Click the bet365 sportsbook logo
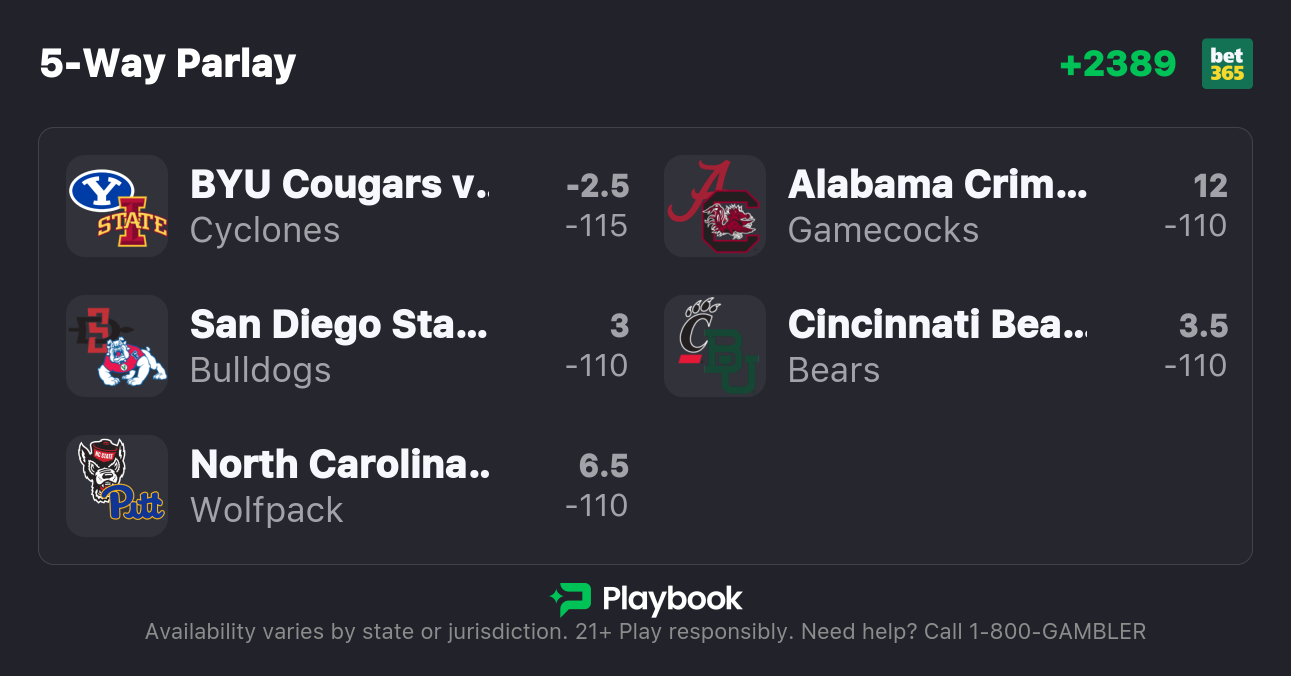The height and width of the screenshot is (676, 1291). 1227,64
